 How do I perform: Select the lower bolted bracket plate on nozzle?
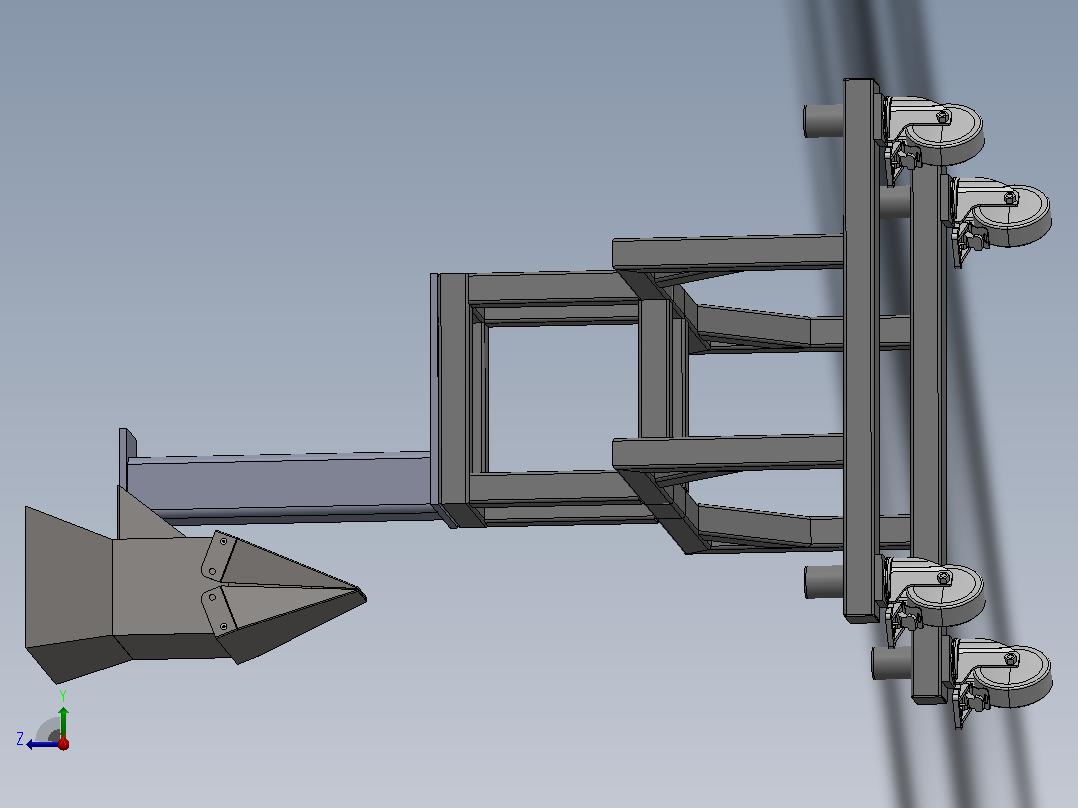(219, 610)
